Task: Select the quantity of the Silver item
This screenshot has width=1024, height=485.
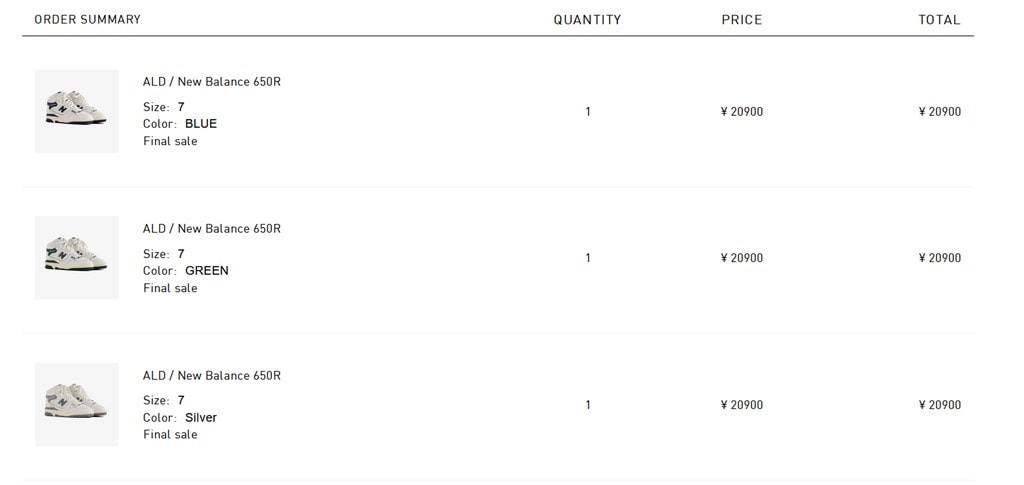Action: (588, 405)
